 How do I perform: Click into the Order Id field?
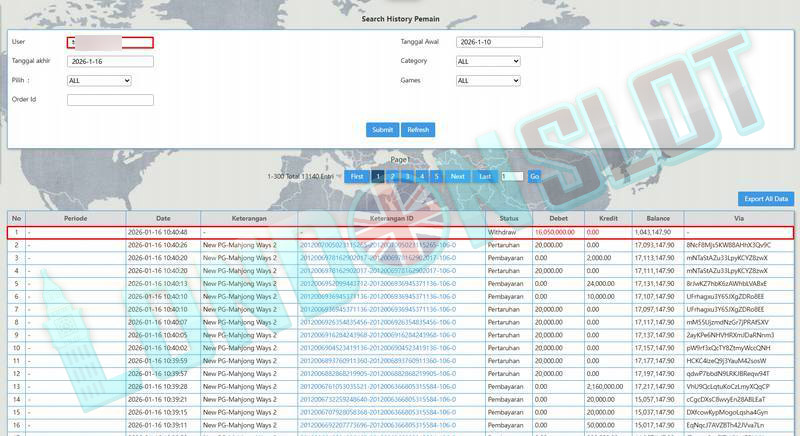(110, 100)
